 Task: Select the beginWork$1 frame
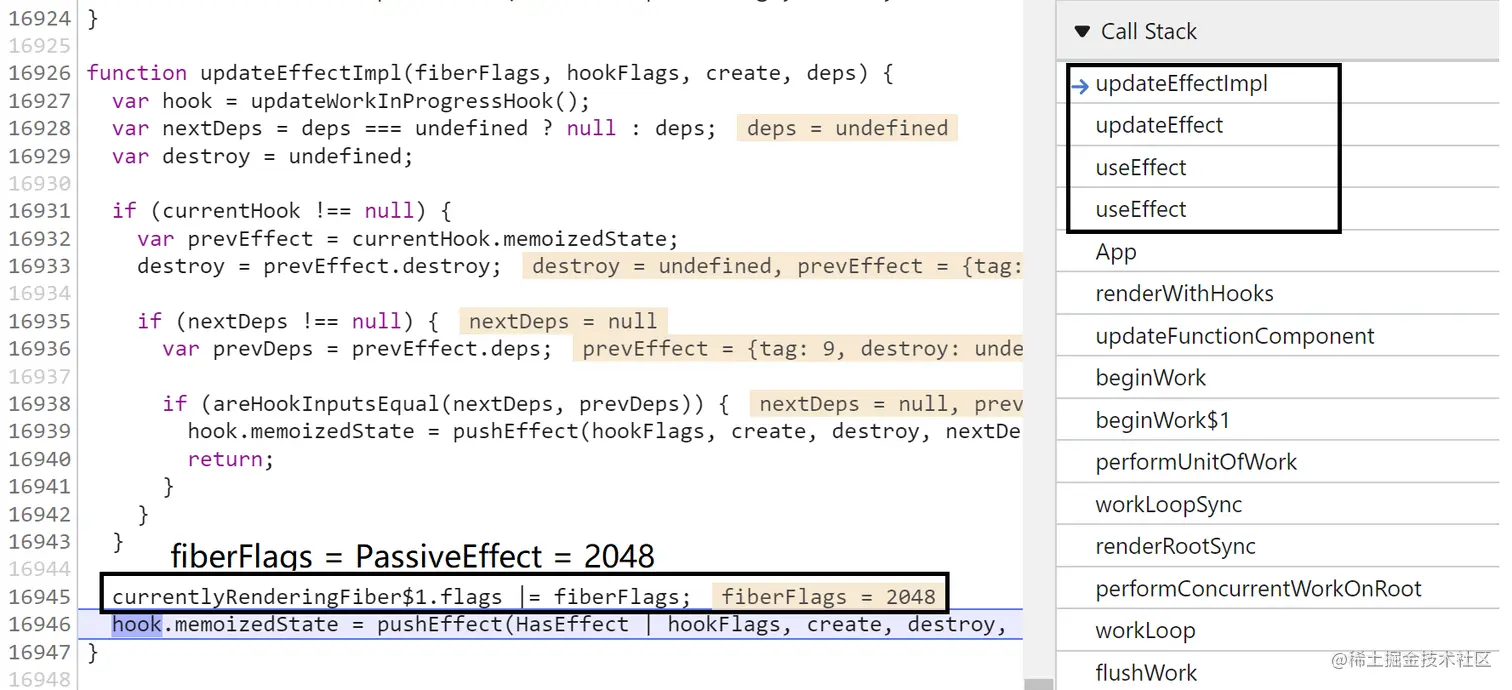(1160, 419)
